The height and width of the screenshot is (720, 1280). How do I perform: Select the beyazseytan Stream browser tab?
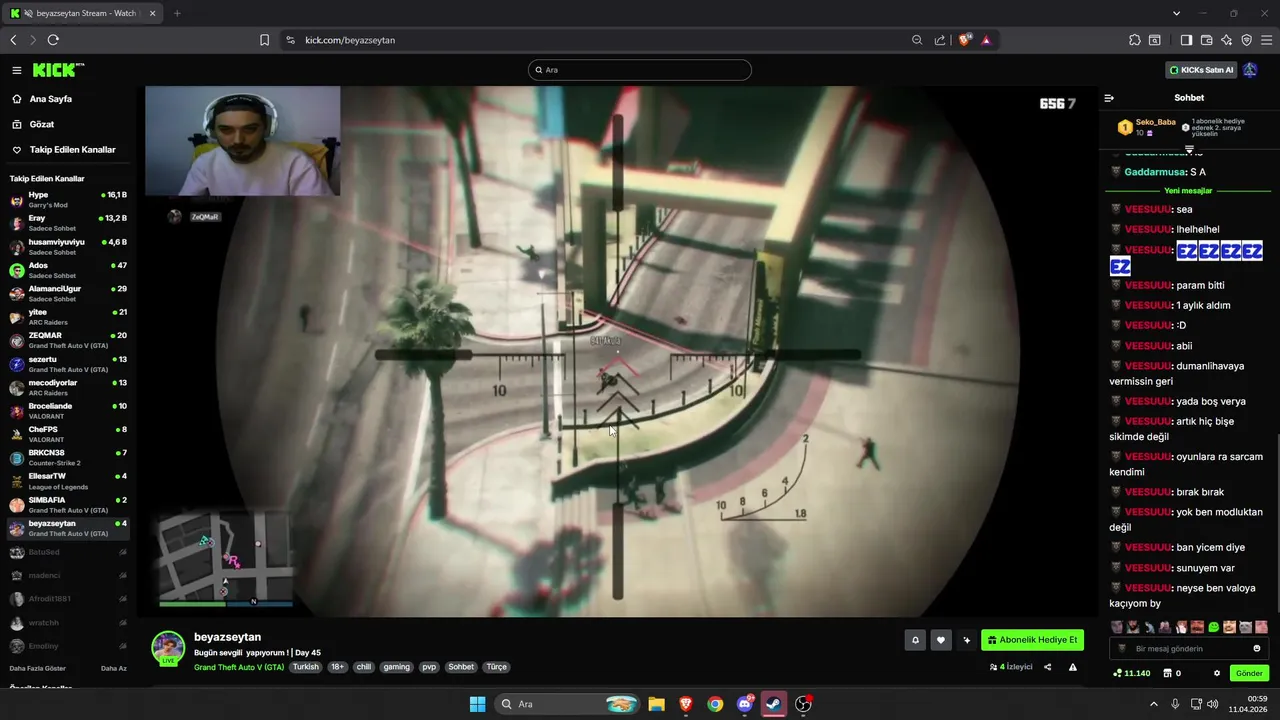click(80, 13)
